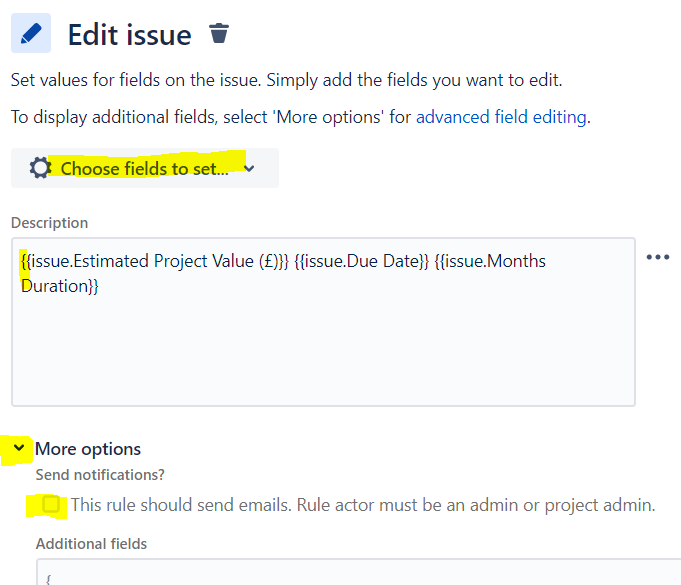681x585 pixels.
Task: Click into the Additional fields JSON box
Action: coord(359,572)
